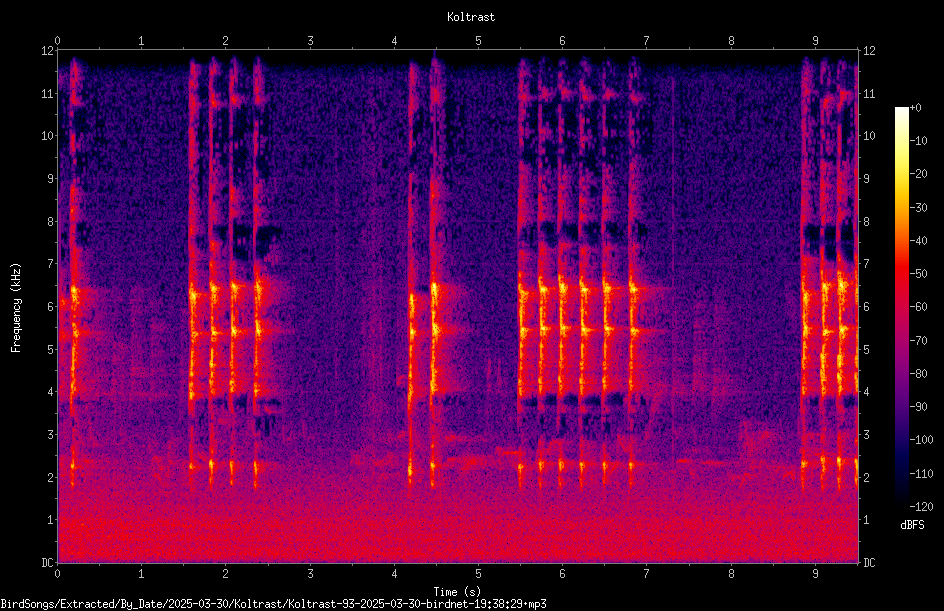Click the '5' tick on bottom time axis
Viewport: 944px width, 611px height.
478,574
